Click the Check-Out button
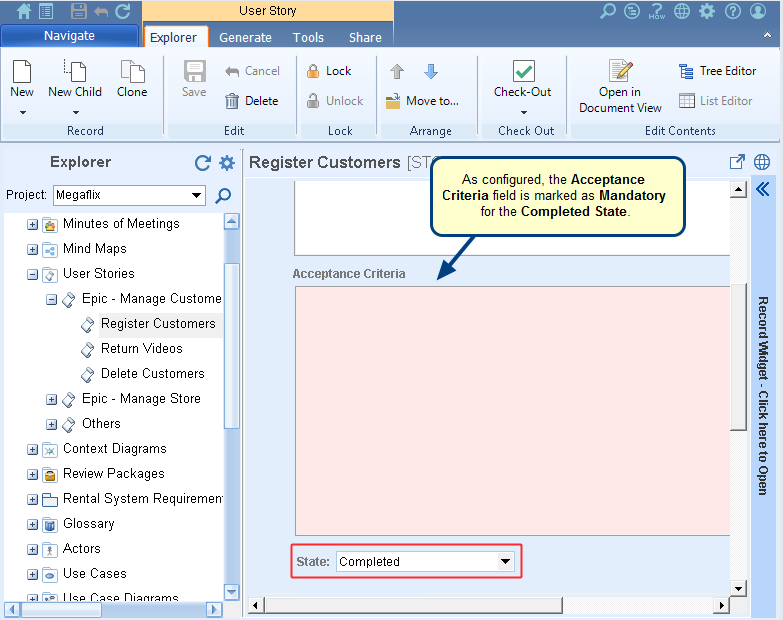783x620 pixels. [523, 79]
